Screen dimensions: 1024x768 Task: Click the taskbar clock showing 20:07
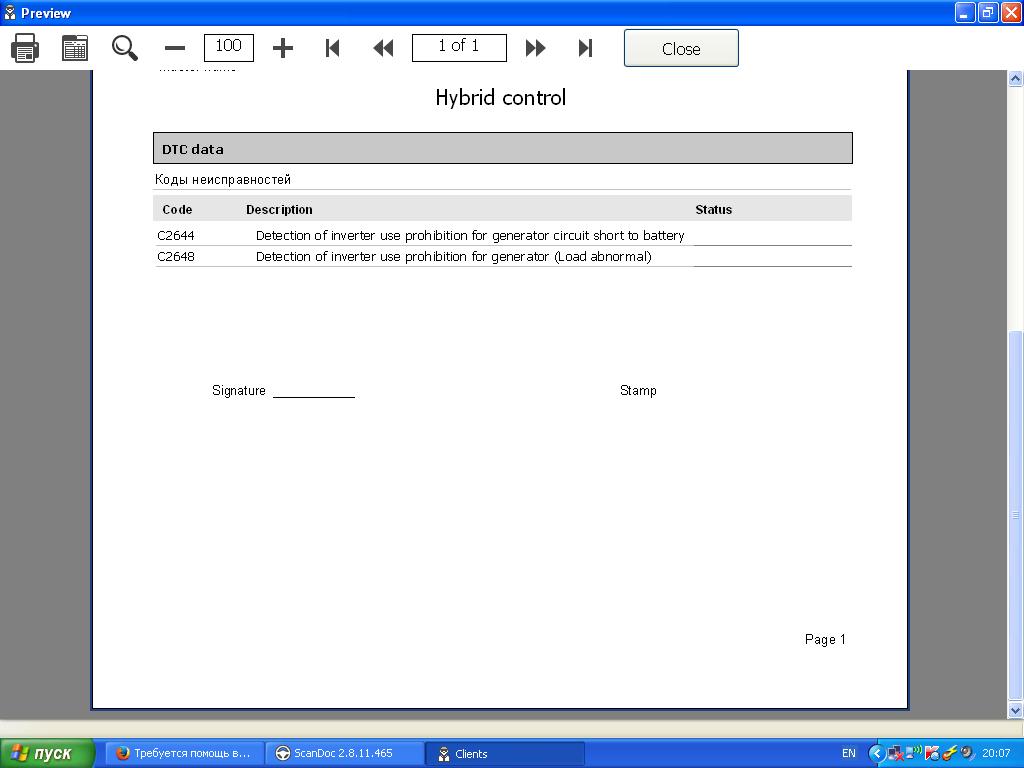click(996, 754)
